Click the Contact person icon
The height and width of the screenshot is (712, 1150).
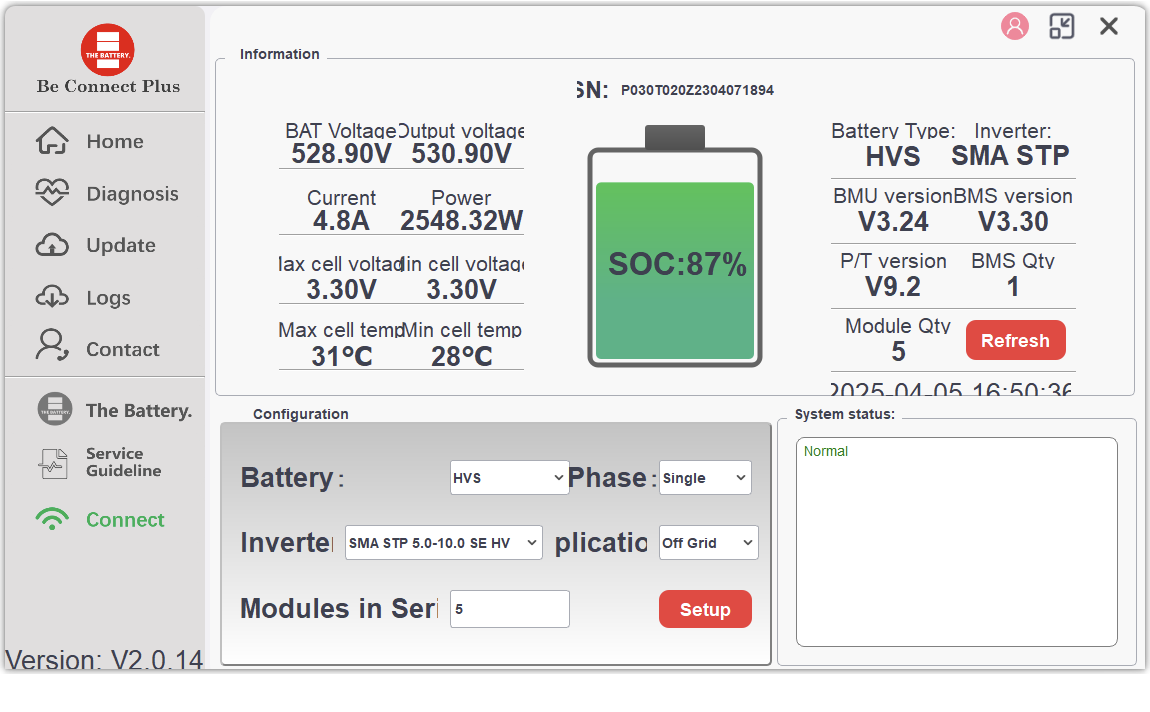click(x=52, y=346)
